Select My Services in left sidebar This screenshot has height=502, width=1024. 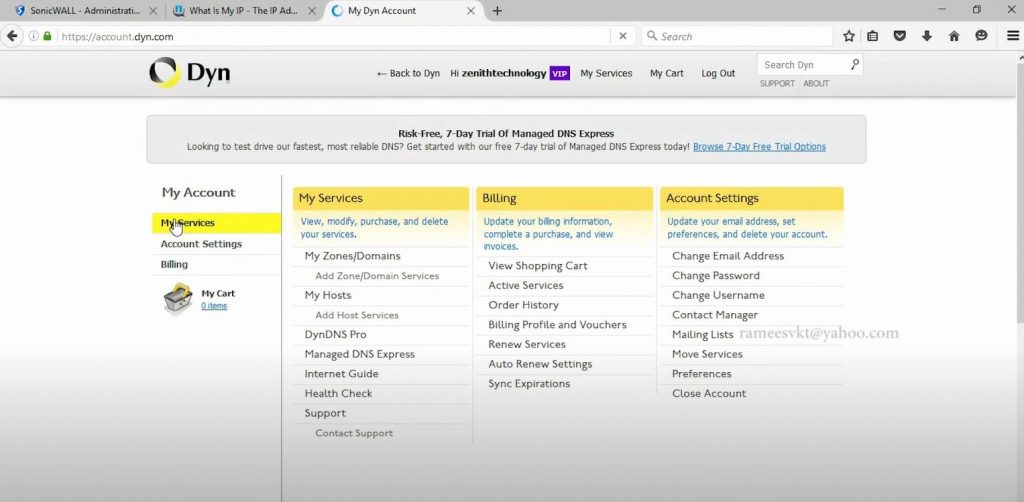(x=217, y=223)
